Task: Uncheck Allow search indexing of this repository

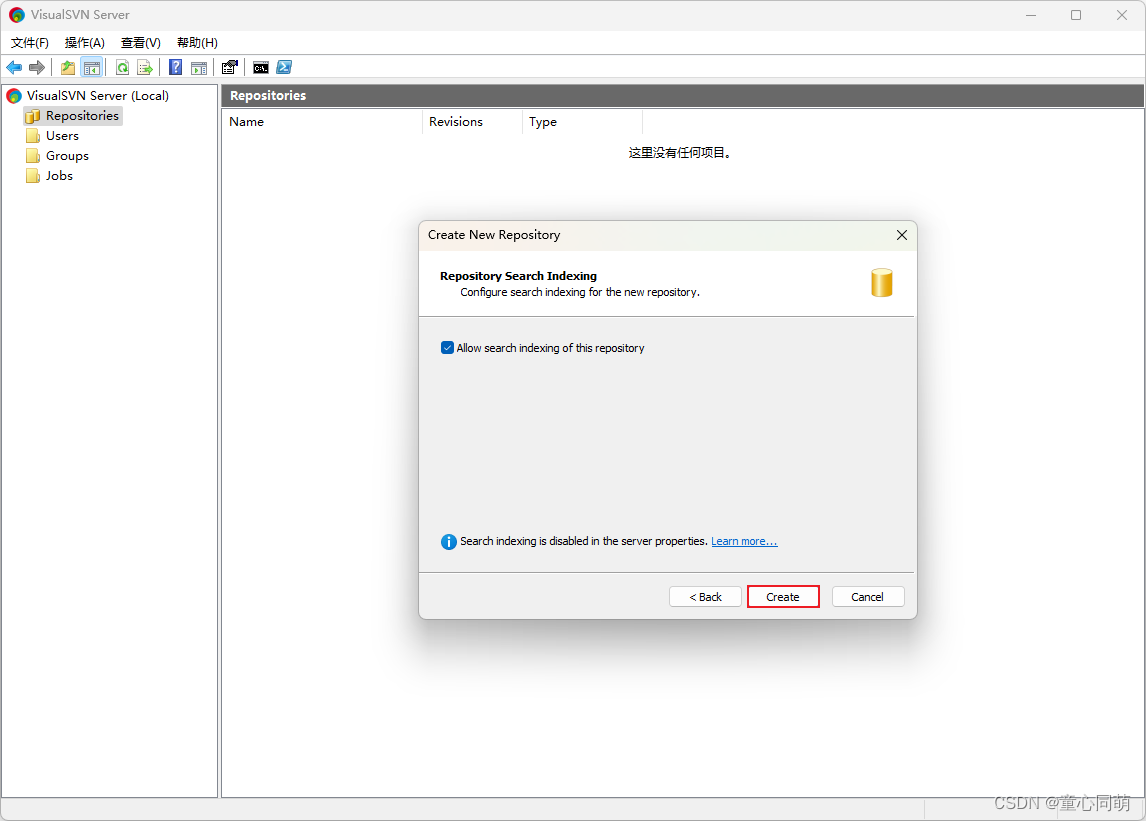Action: [x=447, y=348]
